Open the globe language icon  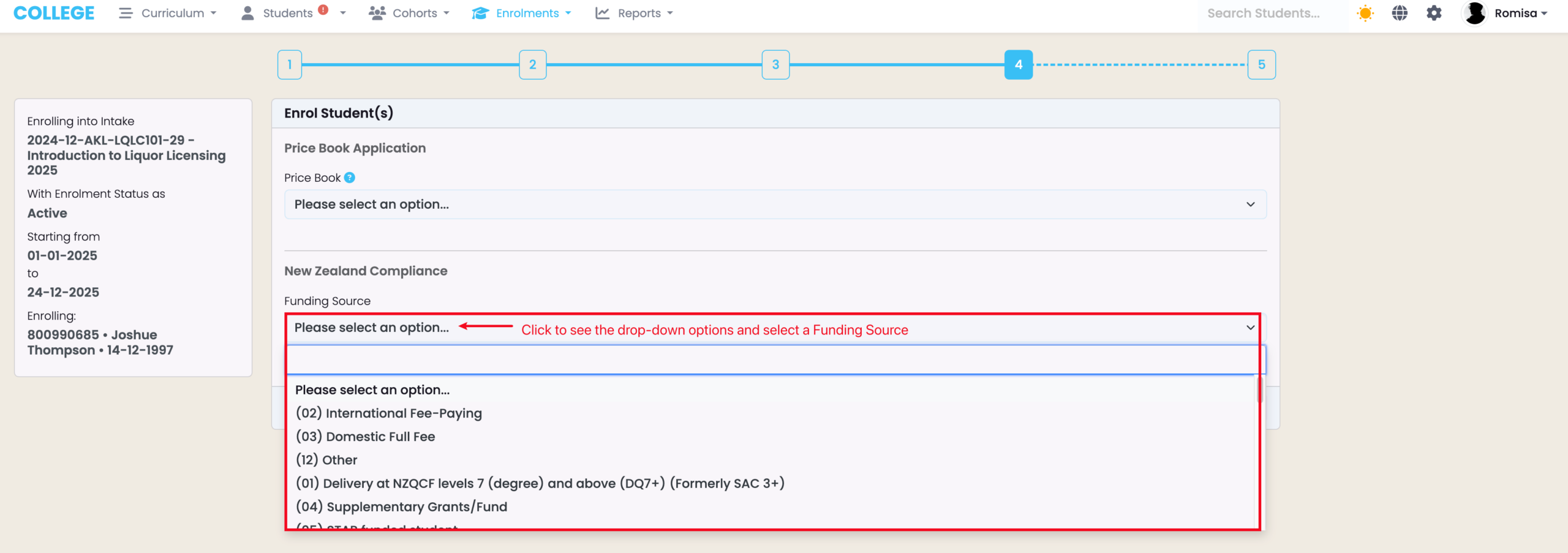coord(1400,13)
